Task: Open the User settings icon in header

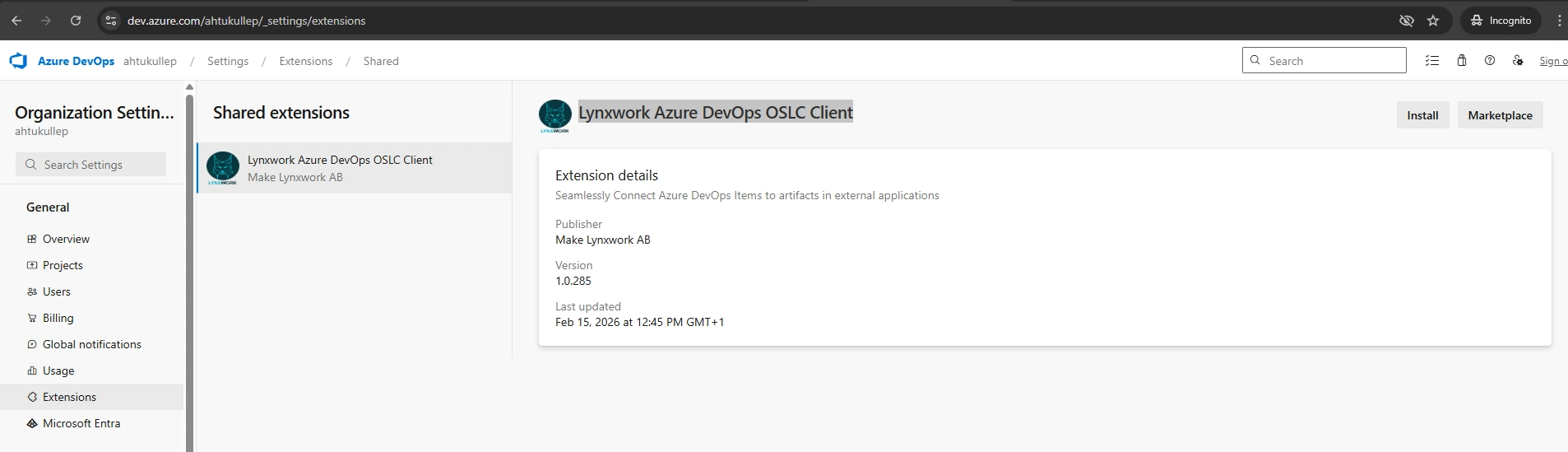Action: [1518, 60]
